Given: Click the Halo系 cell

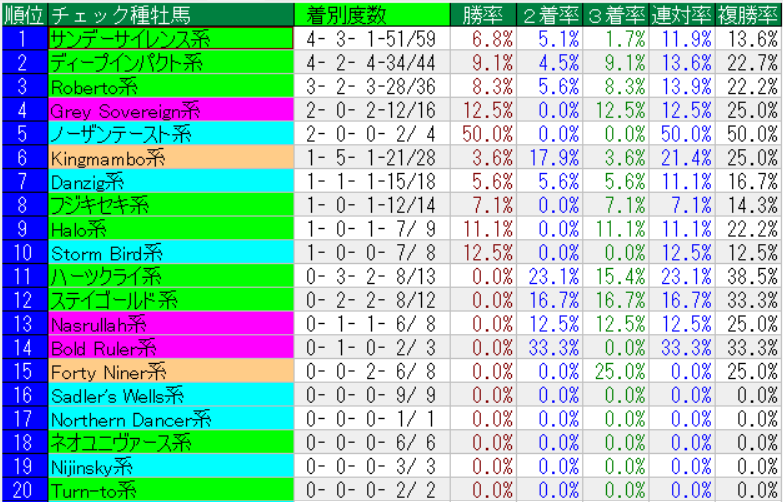Looking at the screenshot, I should pos(171,229).
